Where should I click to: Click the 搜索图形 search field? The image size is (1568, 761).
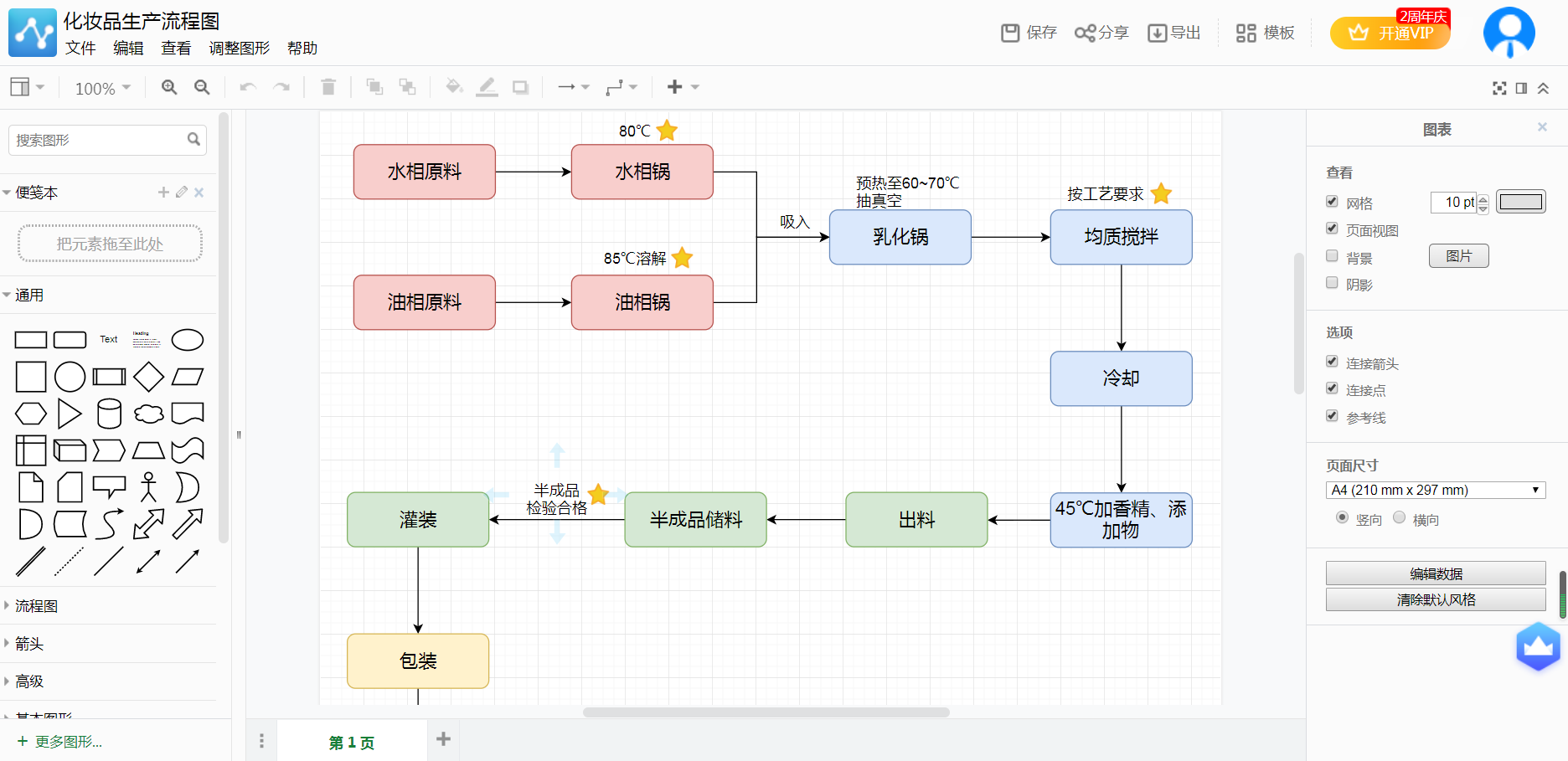107,140
